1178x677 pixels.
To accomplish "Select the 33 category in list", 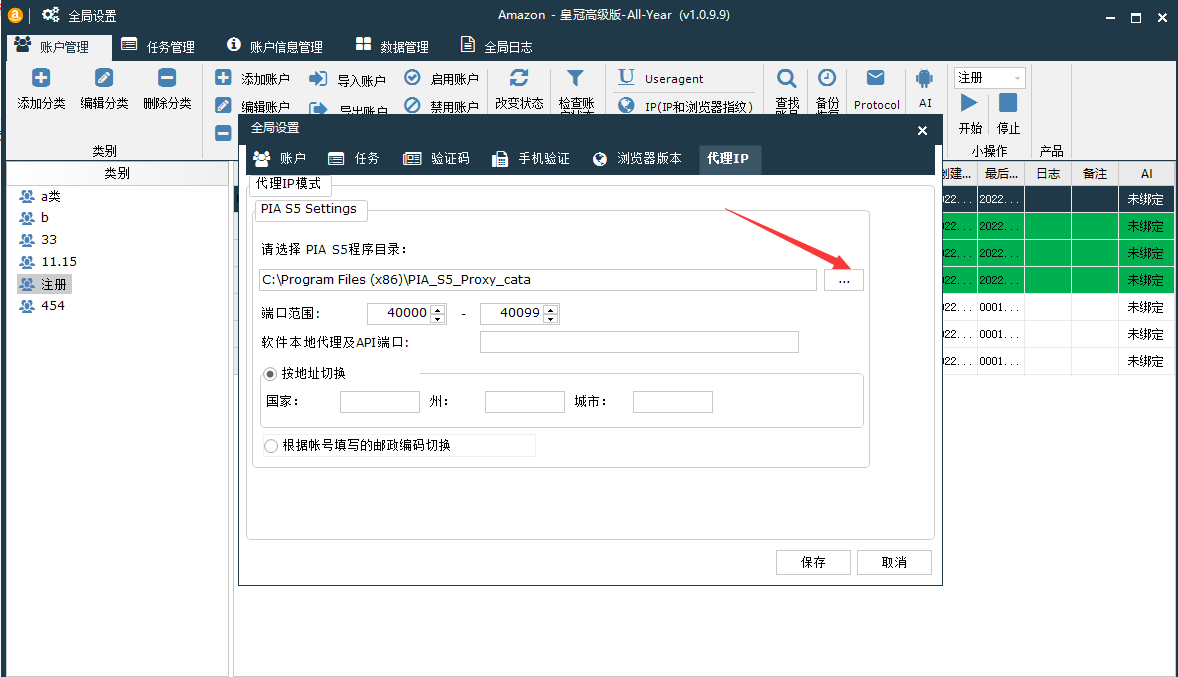I will pyautogui.click(x=38, y=240).
